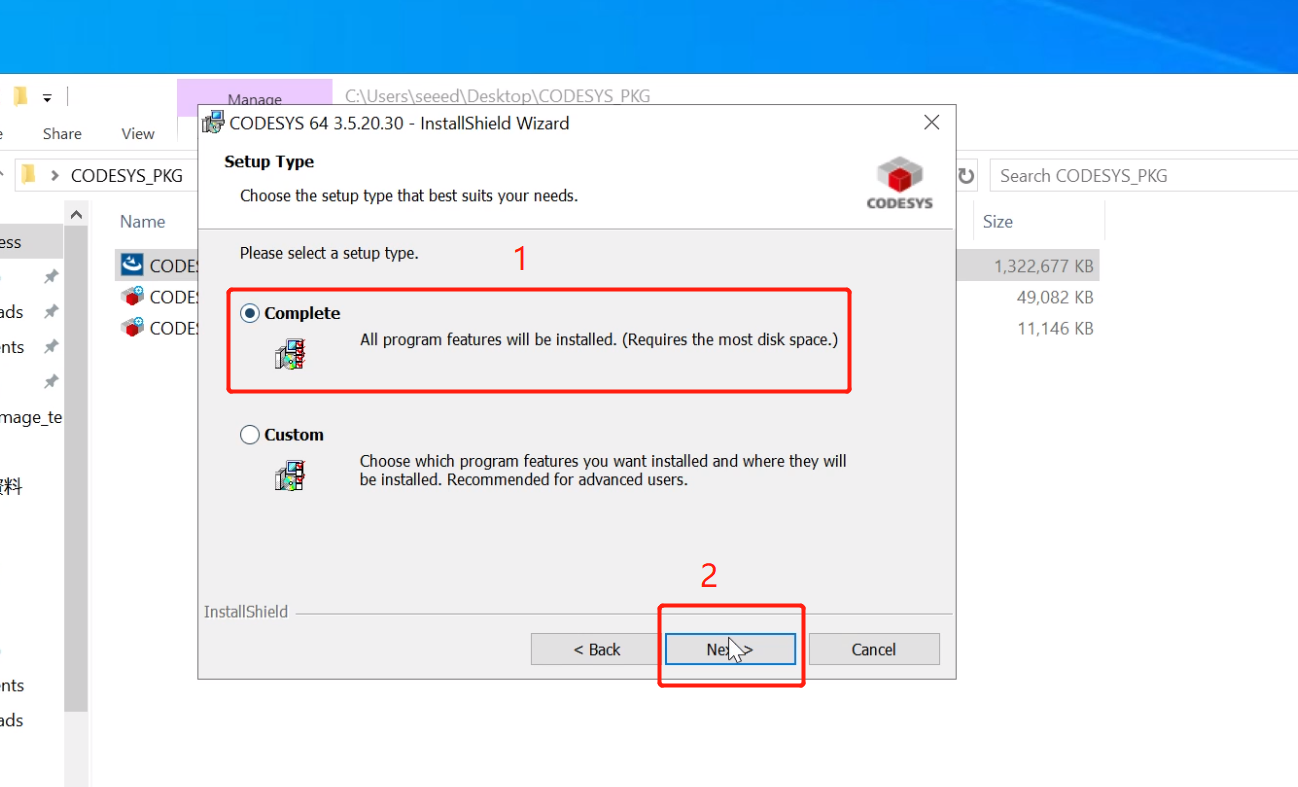1298x787 pixels.
Task: Click the package icon of the 11,146 KB file
Action: 132,327
